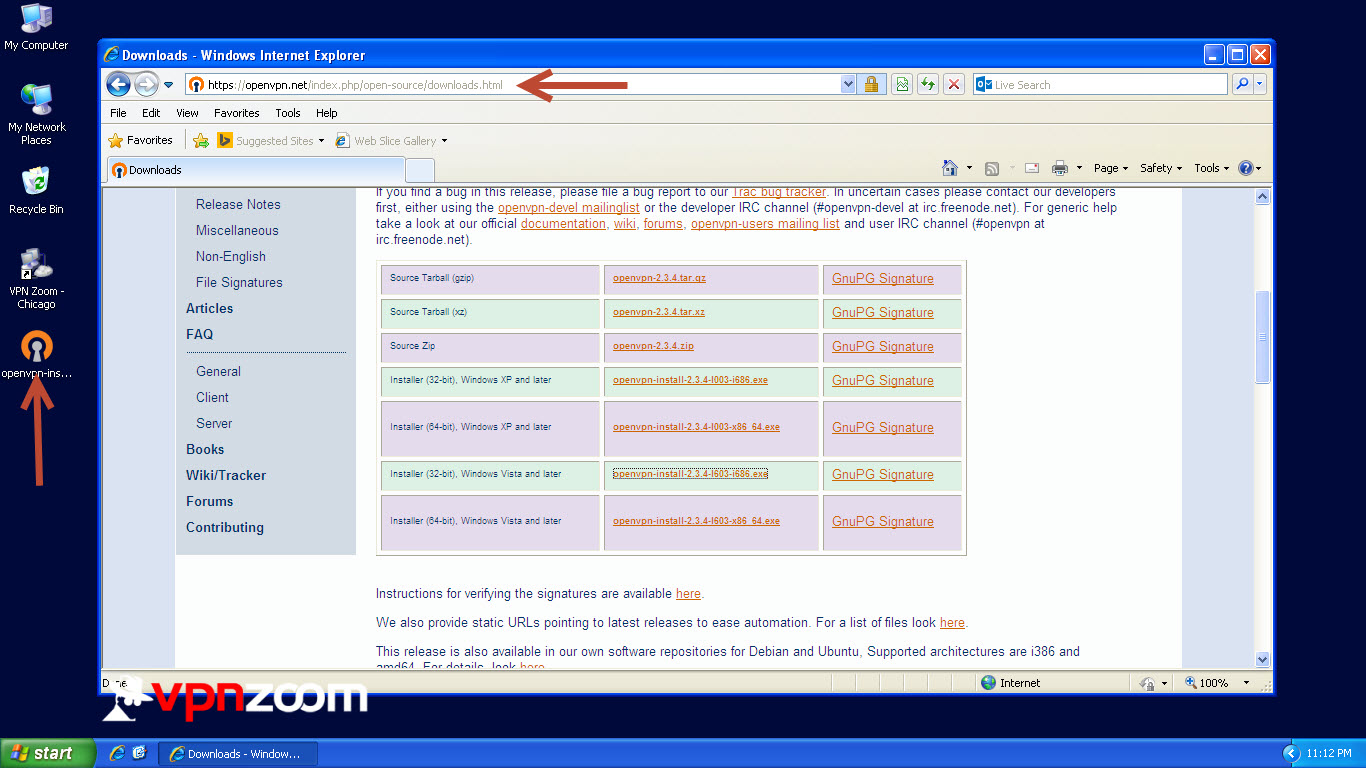Screen dimensions: 1366x768
Task: Click the vertical scrollbar down arrow
Action: (x=1262, y=659)
